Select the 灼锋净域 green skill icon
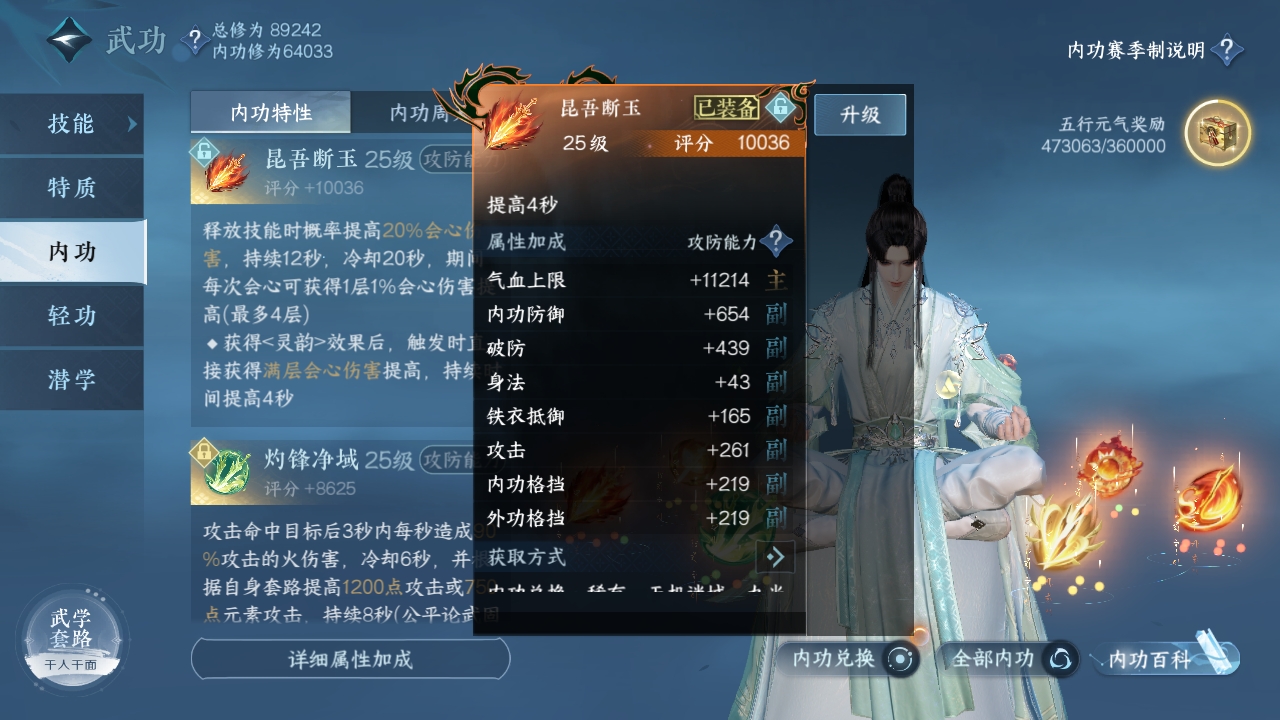This screenshot has height=720, width=1280. pyautogui.click(x=226, y=473)
